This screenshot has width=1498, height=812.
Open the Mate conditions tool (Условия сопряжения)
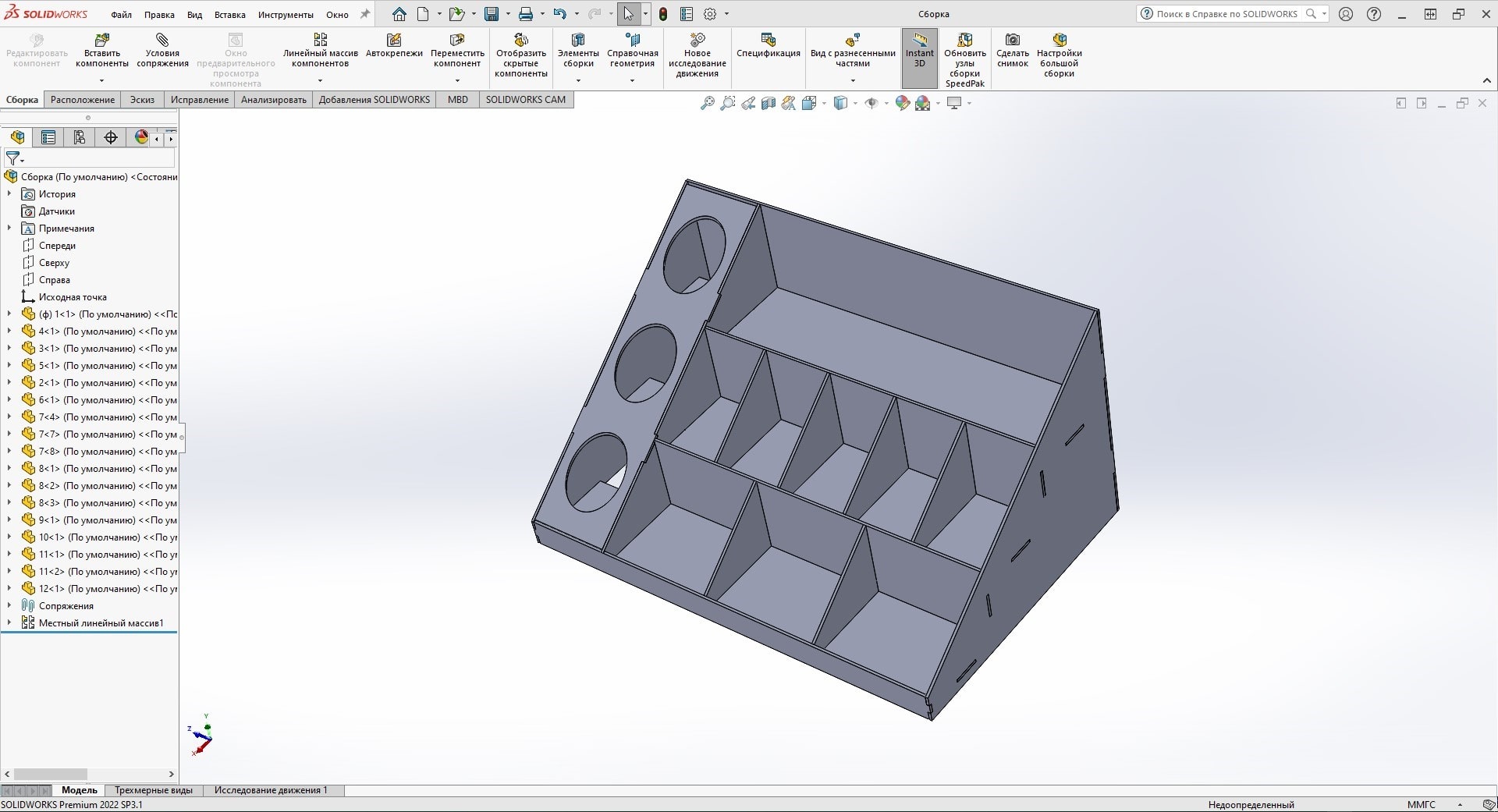[162, 41]
